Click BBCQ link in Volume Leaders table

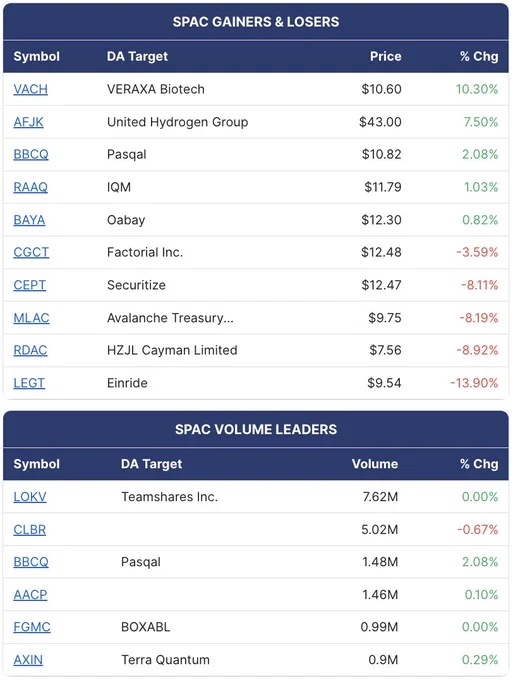[x=31, y=562]
